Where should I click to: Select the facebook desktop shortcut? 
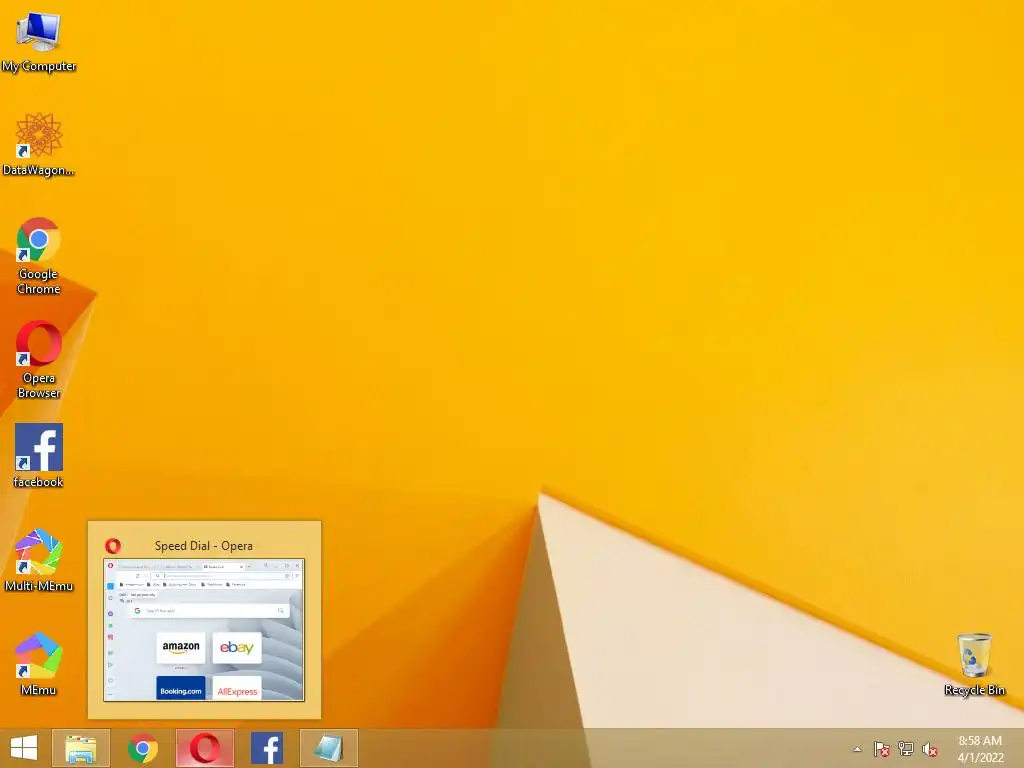click(39, 456)
